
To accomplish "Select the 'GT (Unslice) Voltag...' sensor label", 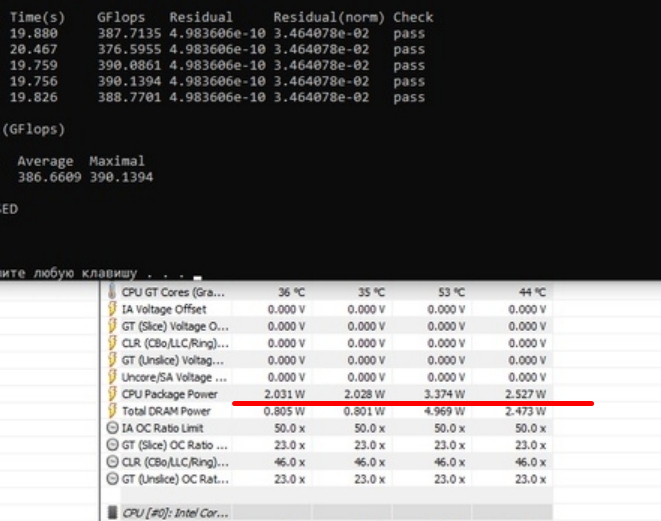I will 172,360.
